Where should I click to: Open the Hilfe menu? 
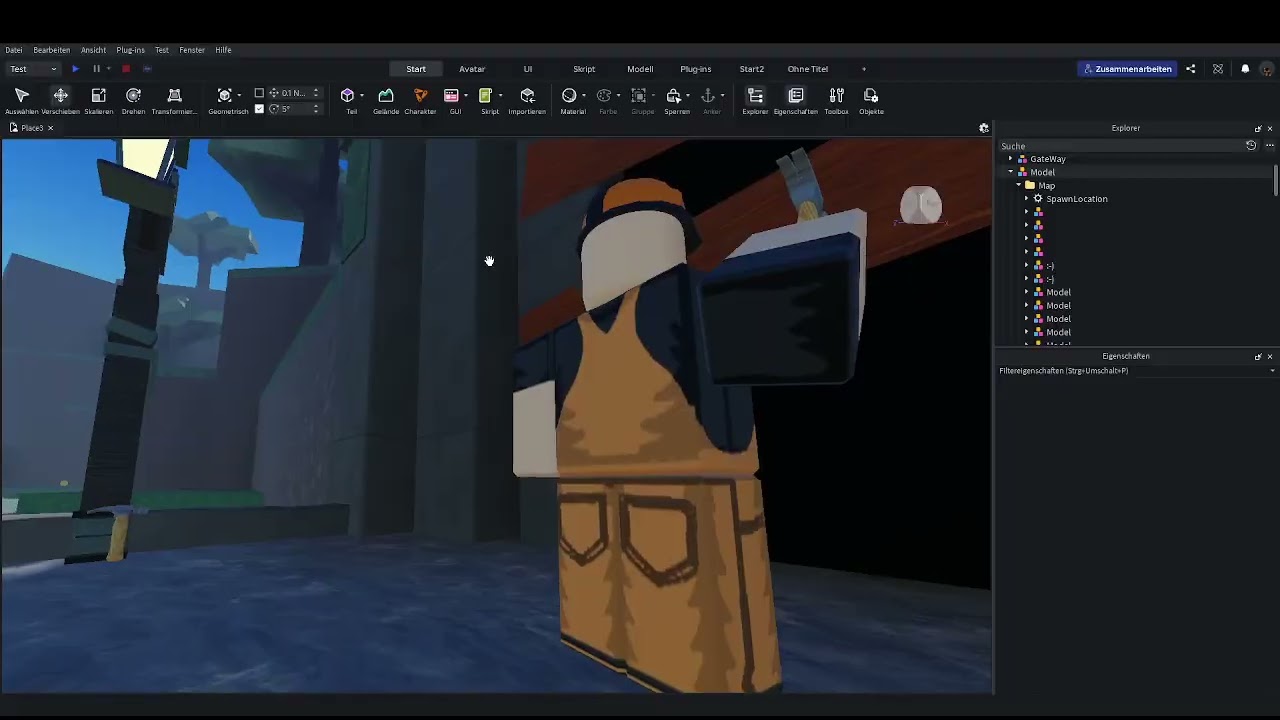click(223, 50)
